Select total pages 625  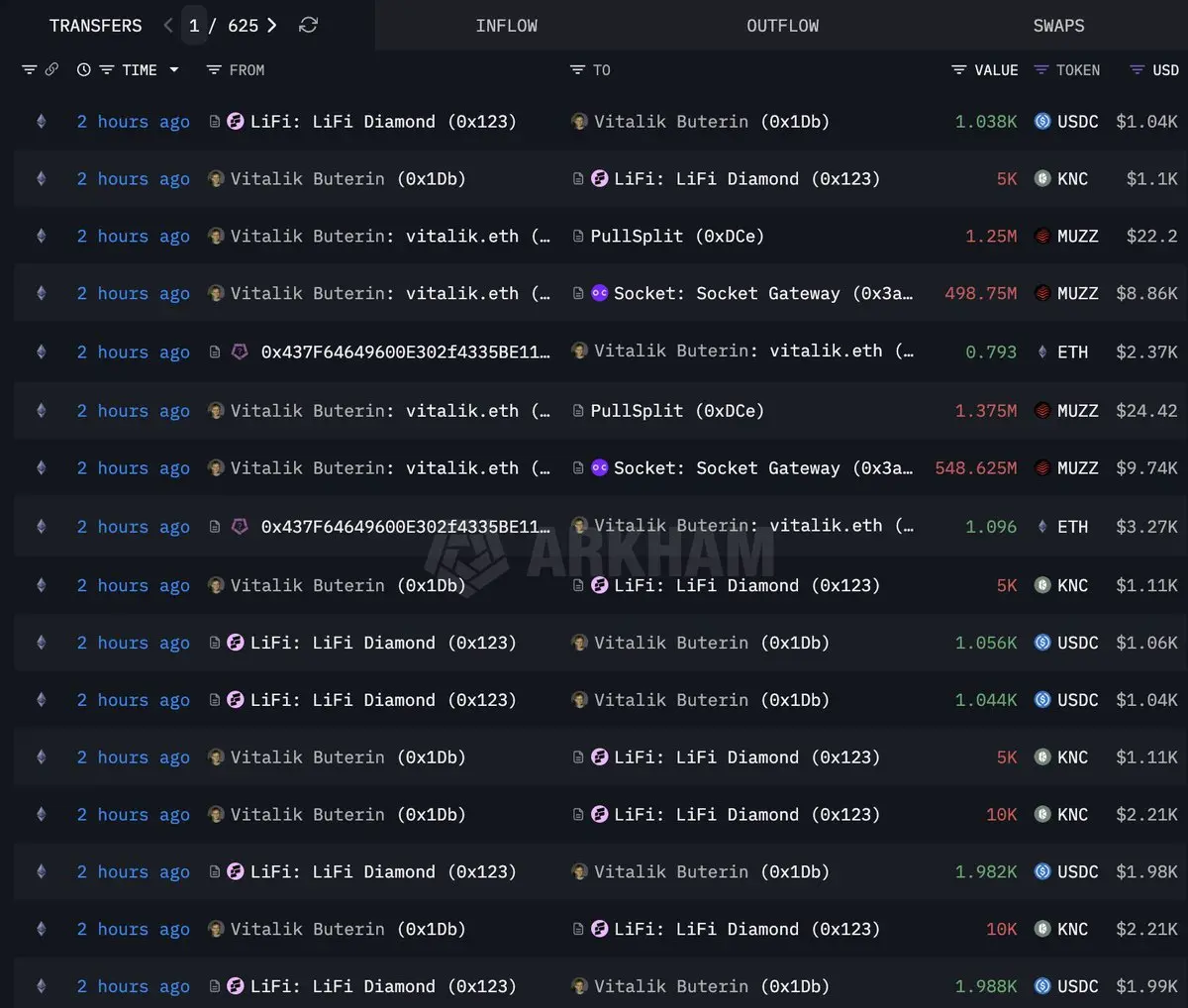pos(243,26)
